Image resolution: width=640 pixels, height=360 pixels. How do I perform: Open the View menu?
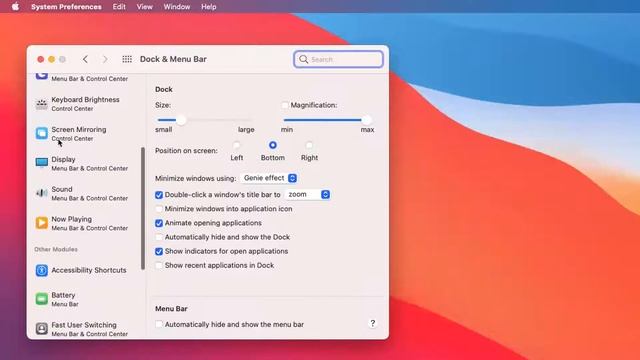pyautogui.click(x=144, y=7)
